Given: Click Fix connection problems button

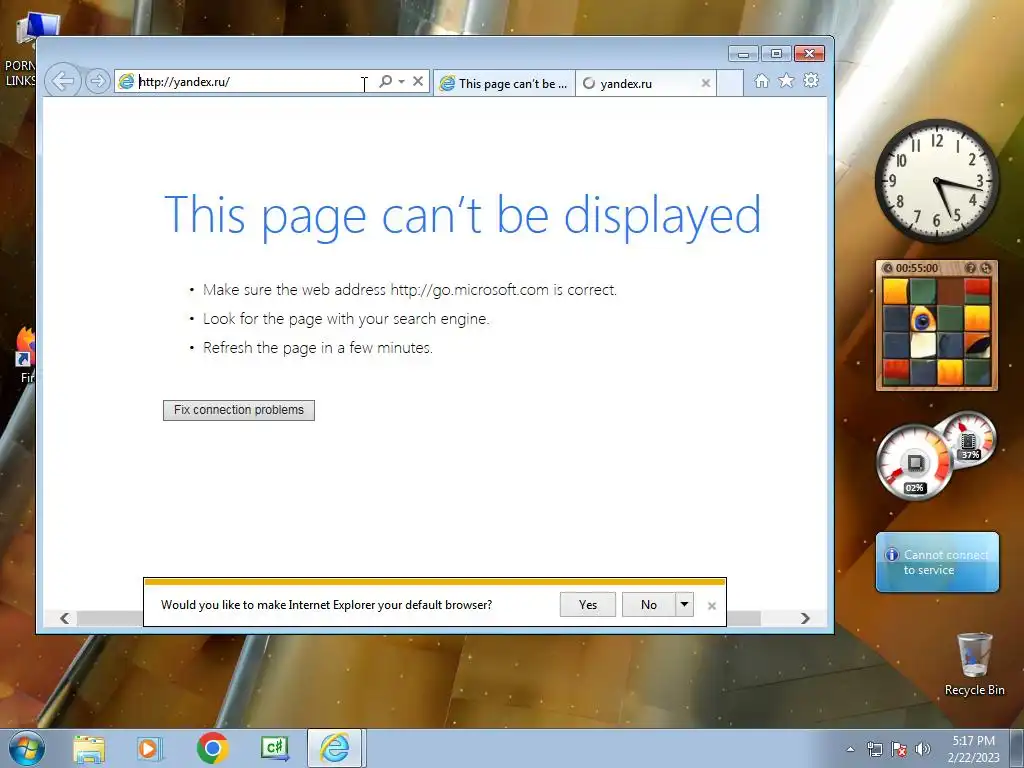Looking at the screenshot, I should coord(239,410).
